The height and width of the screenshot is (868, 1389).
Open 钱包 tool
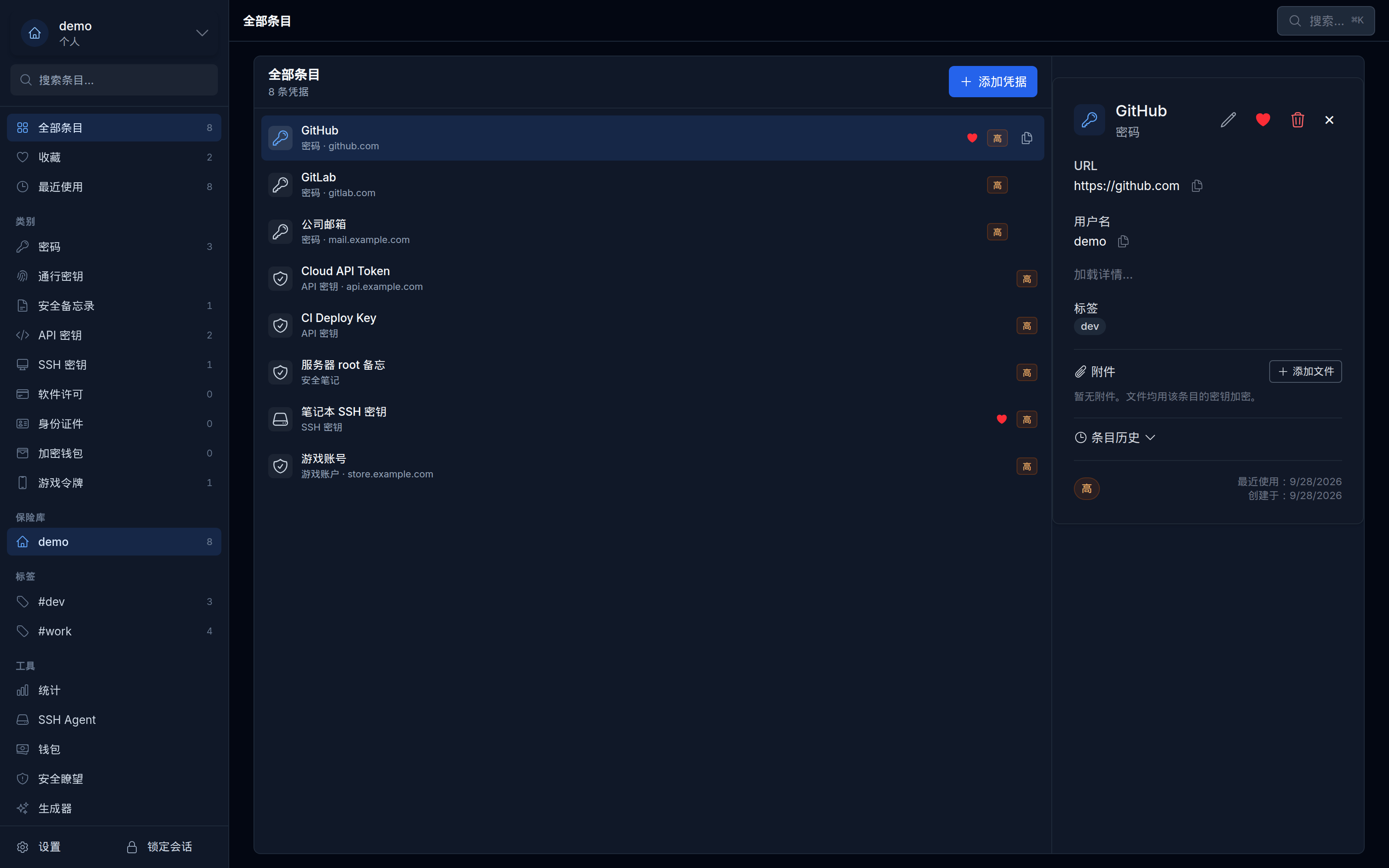(114, 749)
